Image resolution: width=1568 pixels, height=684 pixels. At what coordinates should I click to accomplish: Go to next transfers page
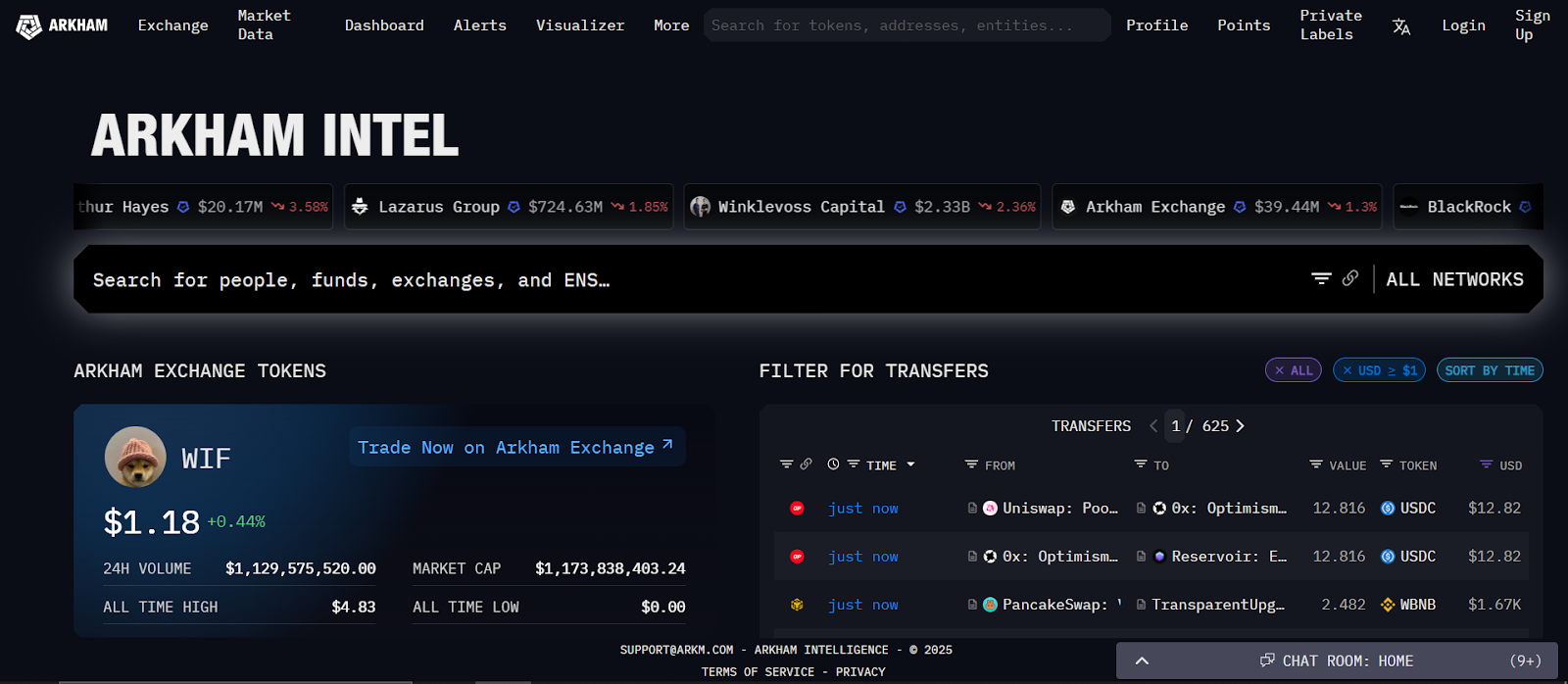[x=1240, y=426]
